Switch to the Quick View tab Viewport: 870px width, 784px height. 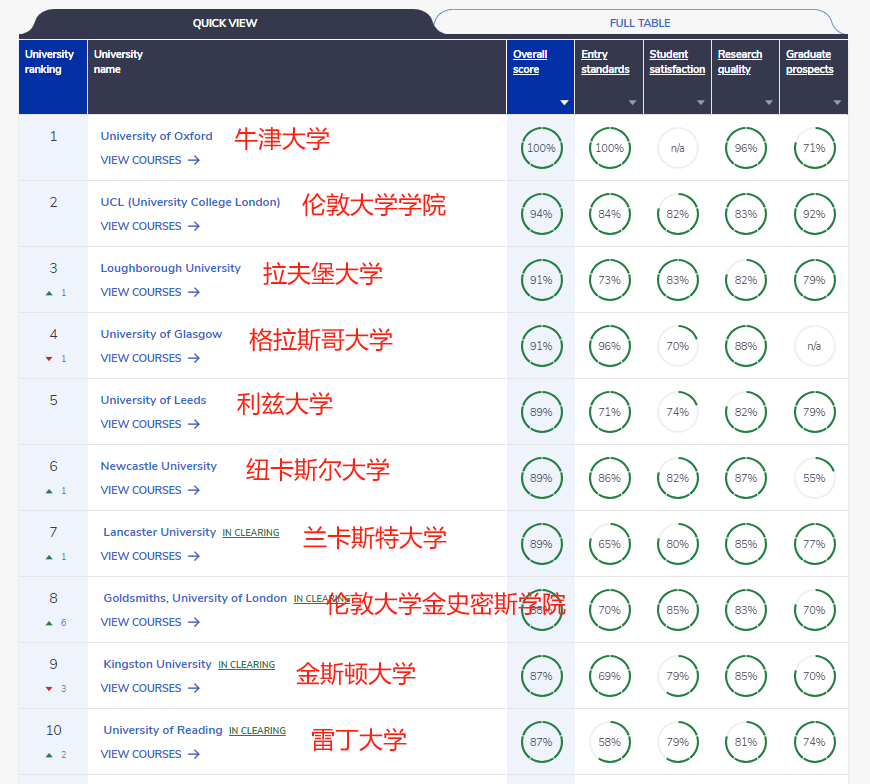[225, 23]
